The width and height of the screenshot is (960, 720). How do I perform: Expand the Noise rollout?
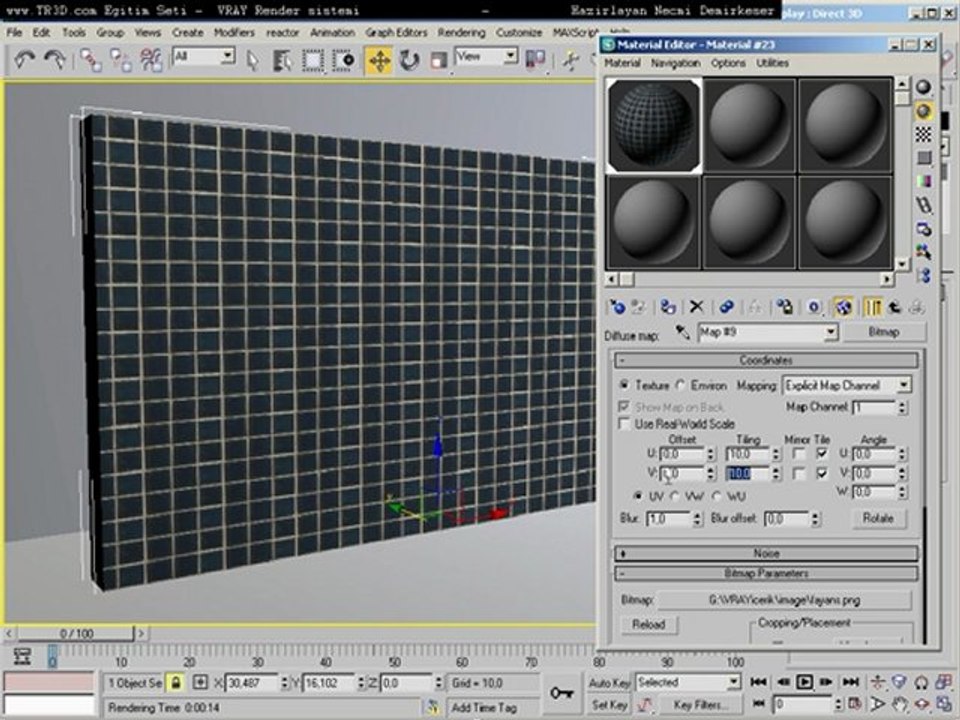(766, 553)
